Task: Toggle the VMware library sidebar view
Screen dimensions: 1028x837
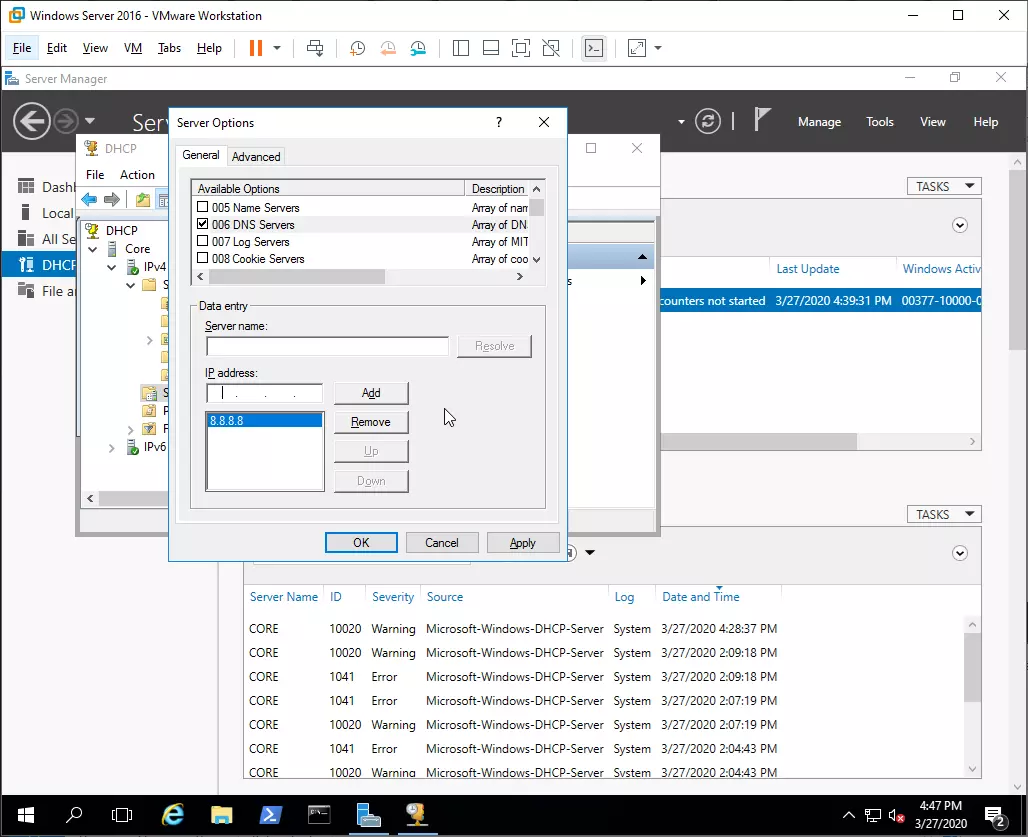Action: tap(461, 48)
